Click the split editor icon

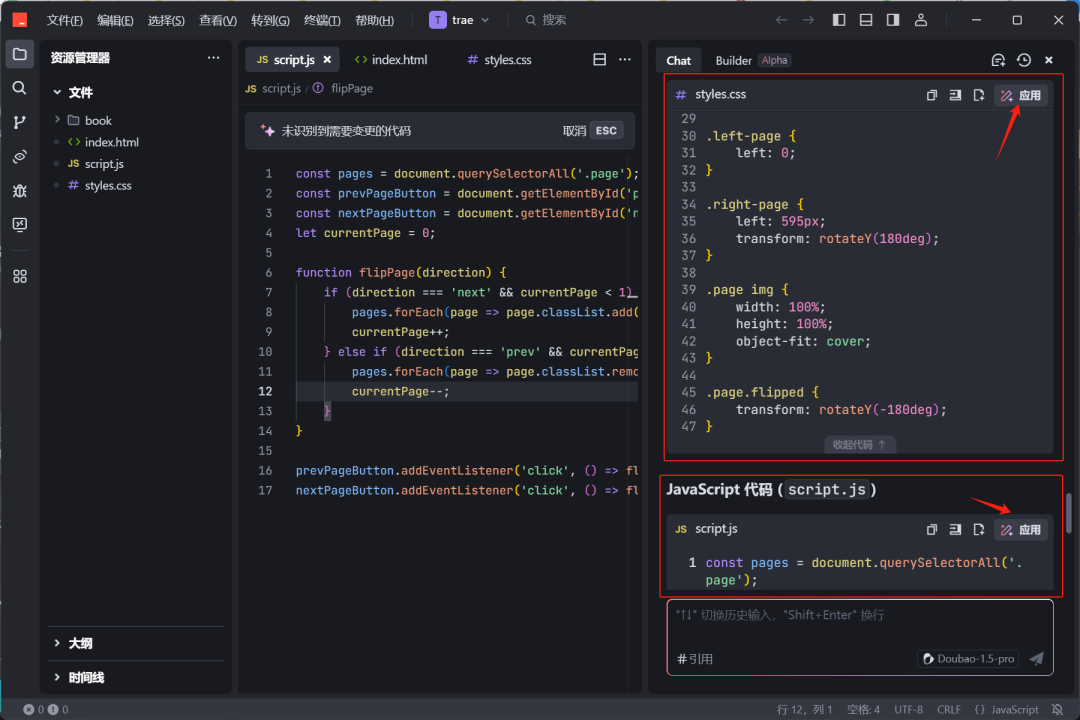point(600,60)
